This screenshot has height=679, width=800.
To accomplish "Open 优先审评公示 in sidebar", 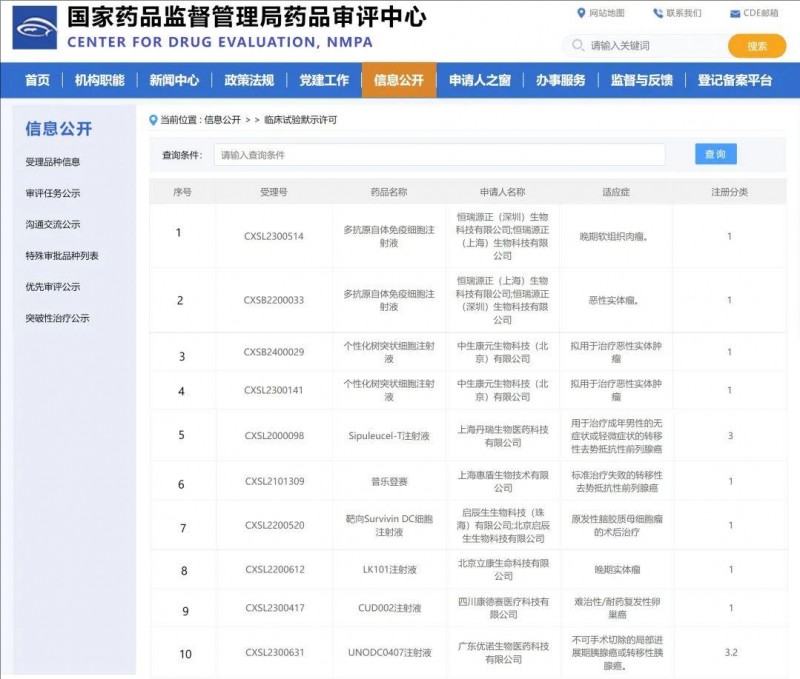I will pyautogui.click(x=53, y=287).
